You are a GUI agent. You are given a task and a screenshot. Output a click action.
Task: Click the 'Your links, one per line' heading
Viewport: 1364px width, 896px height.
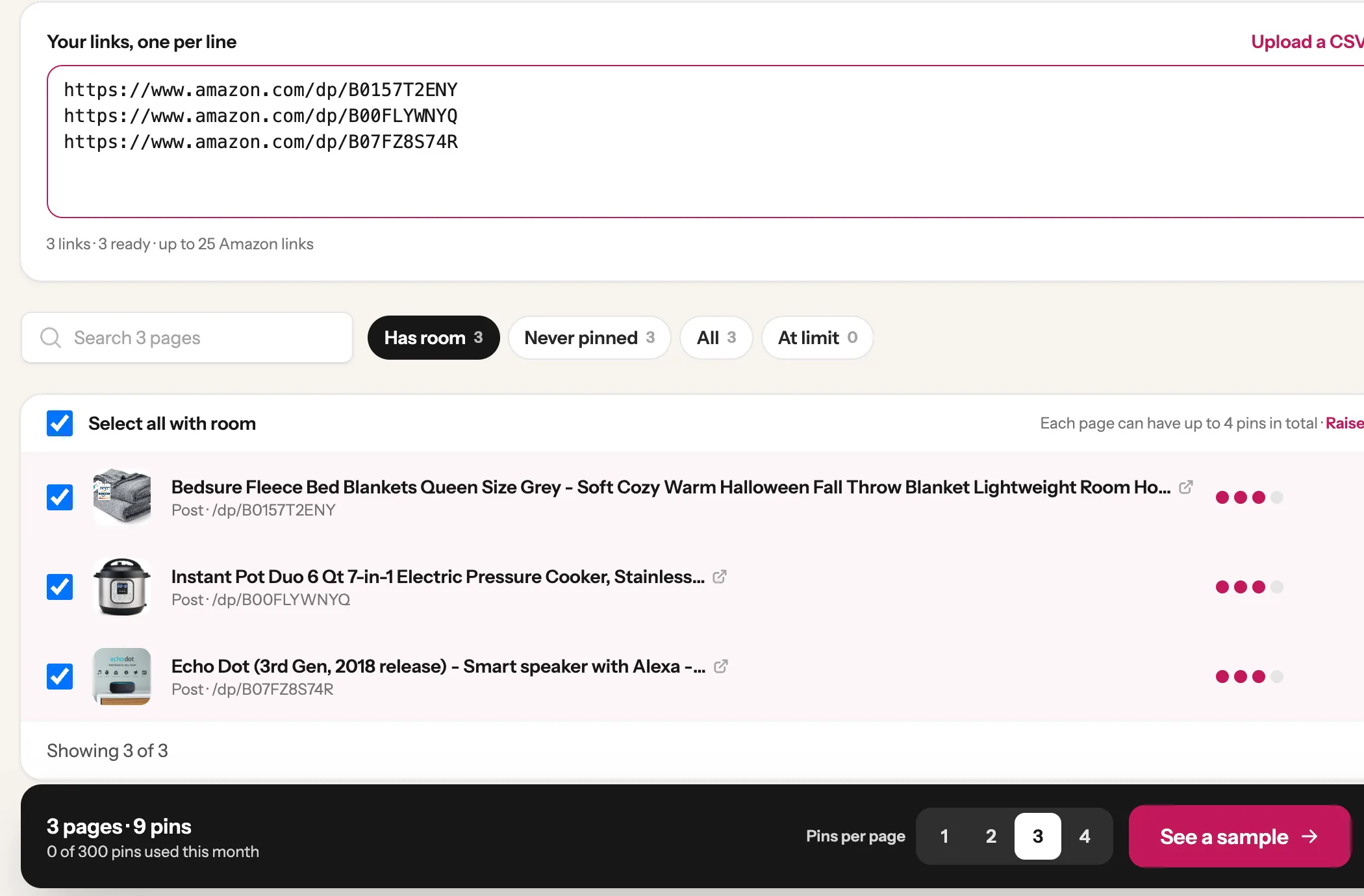(142, 42)
